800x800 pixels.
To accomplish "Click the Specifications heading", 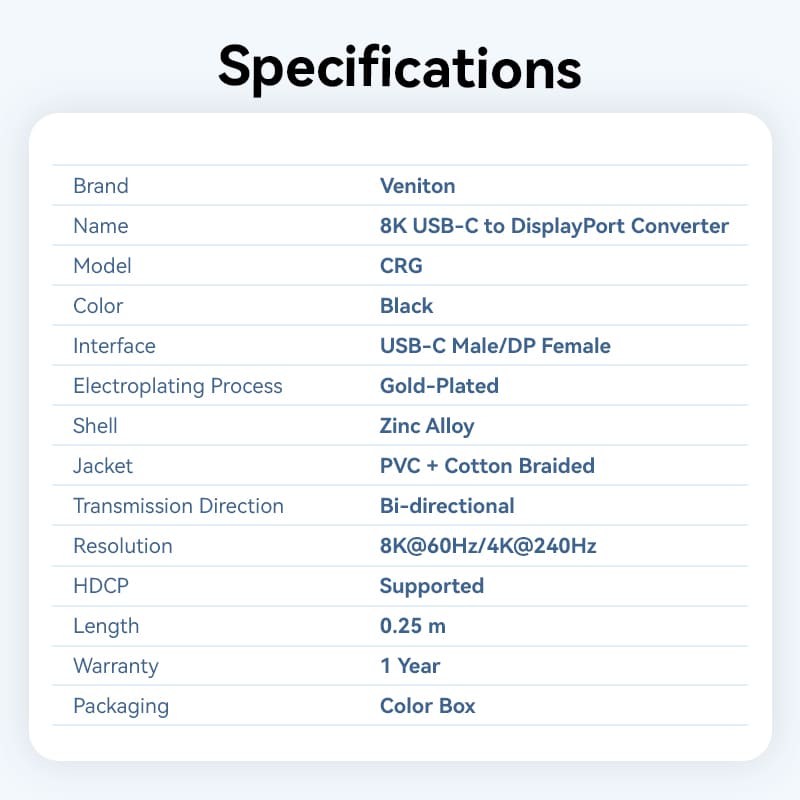I will pos(400,67).
